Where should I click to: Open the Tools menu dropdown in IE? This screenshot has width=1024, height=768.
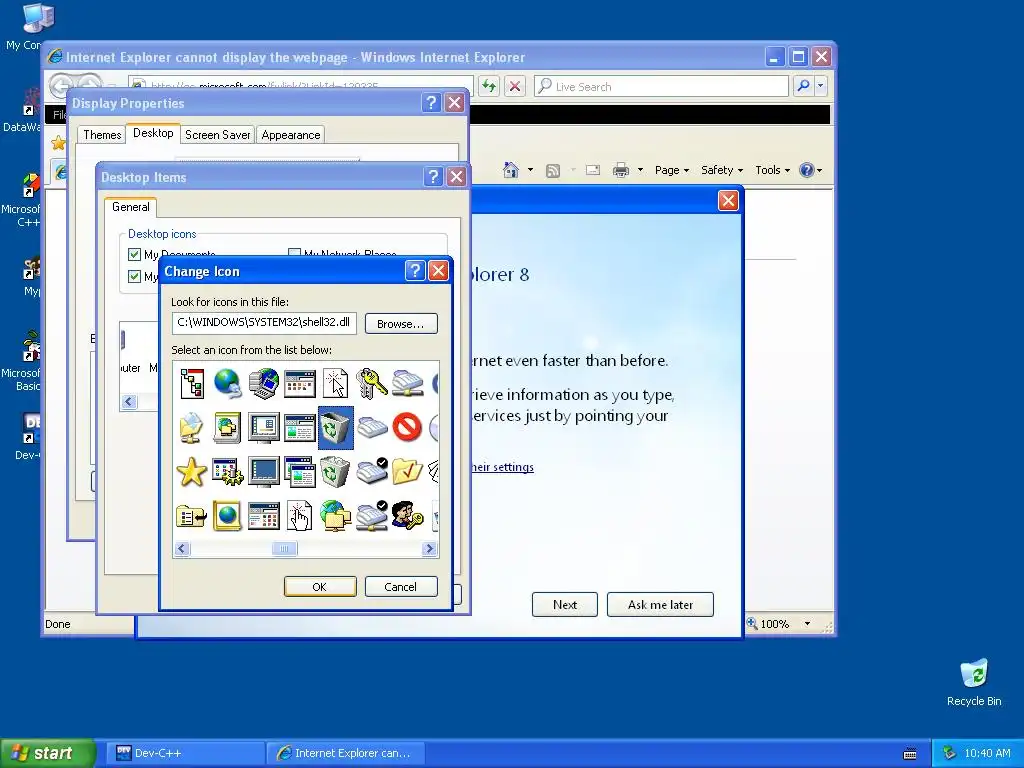click(772, 170)
